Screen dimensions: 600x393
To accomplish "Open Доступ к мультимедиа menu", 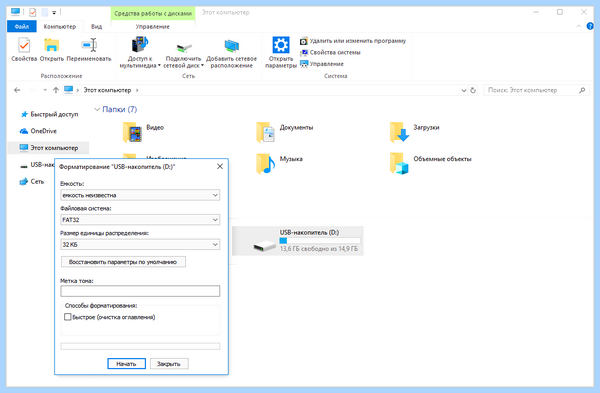I will pos(140,52).
